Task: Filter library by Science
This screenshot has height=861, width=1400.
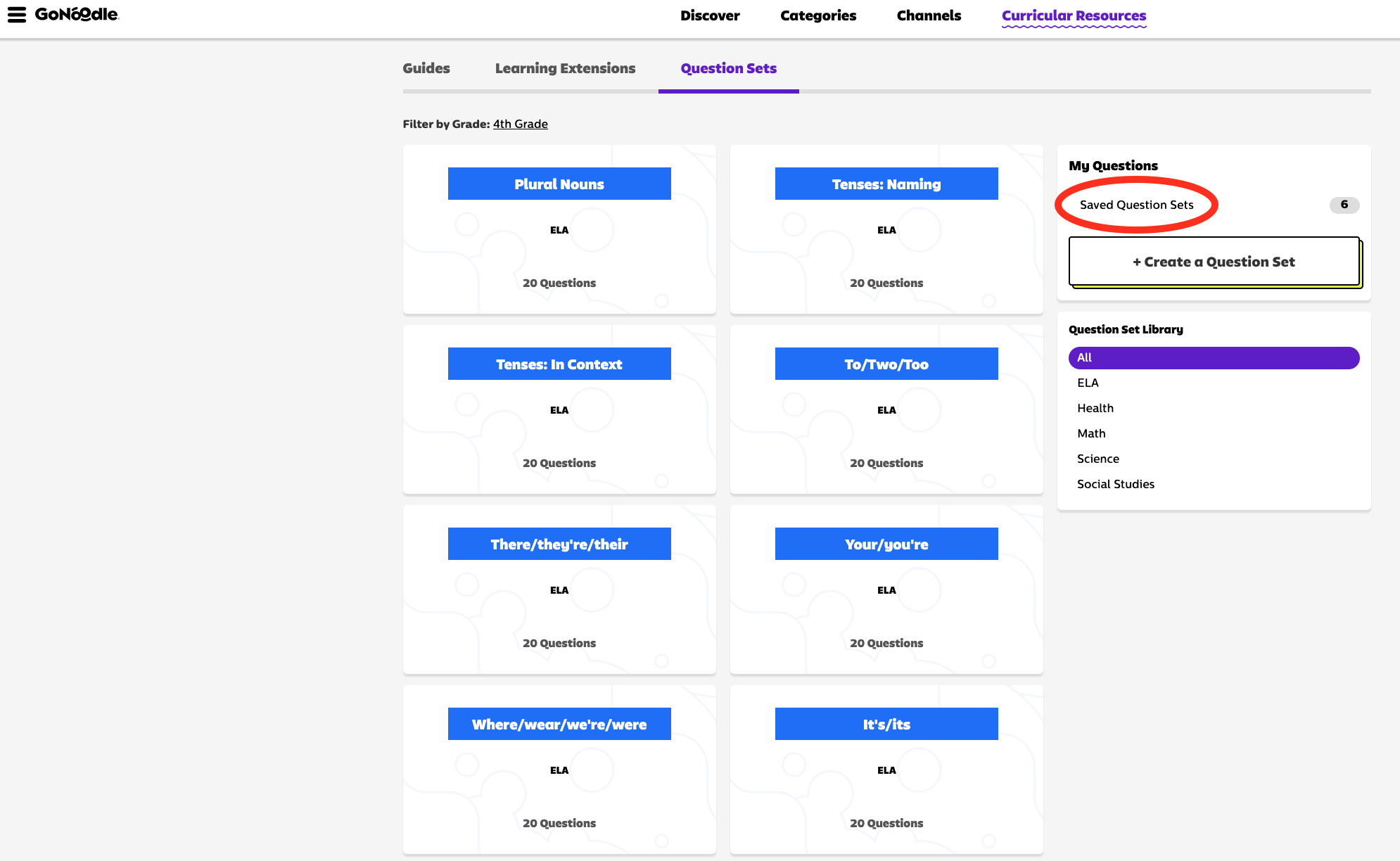Action: [1097, 459]
